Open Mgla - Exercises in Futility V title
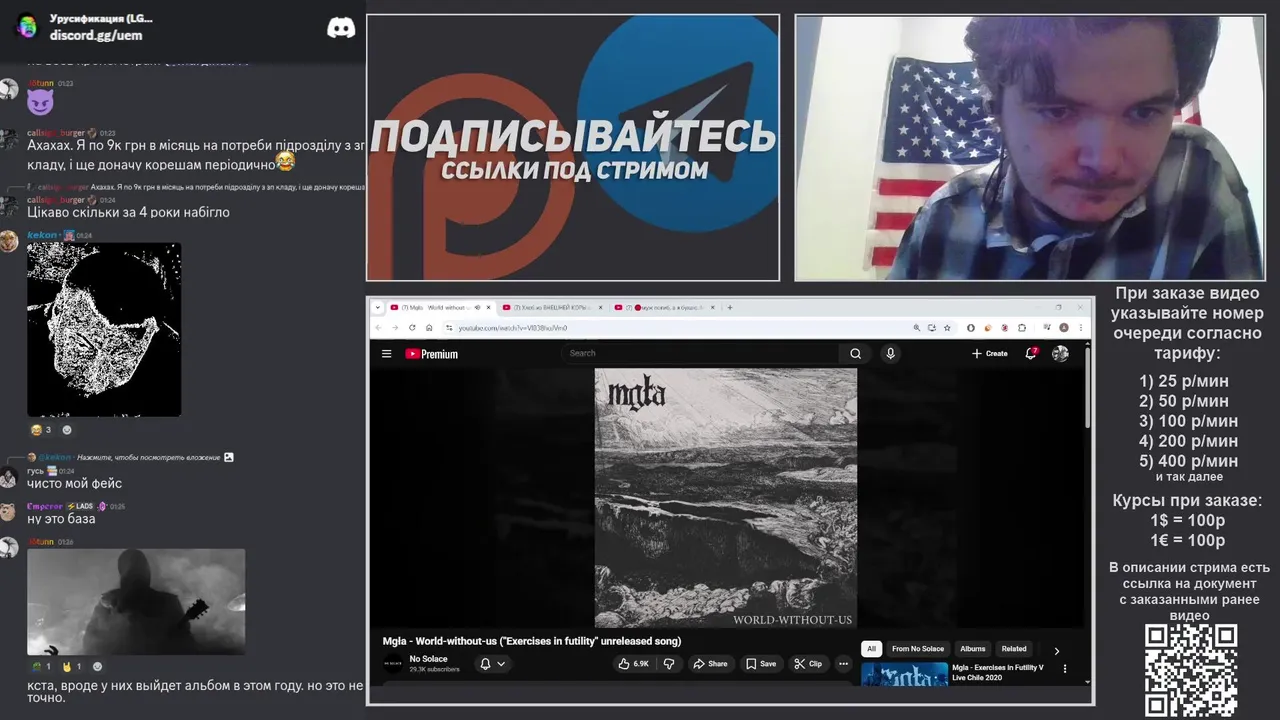This screenshot has height=720, width=1280. point(997,672)
